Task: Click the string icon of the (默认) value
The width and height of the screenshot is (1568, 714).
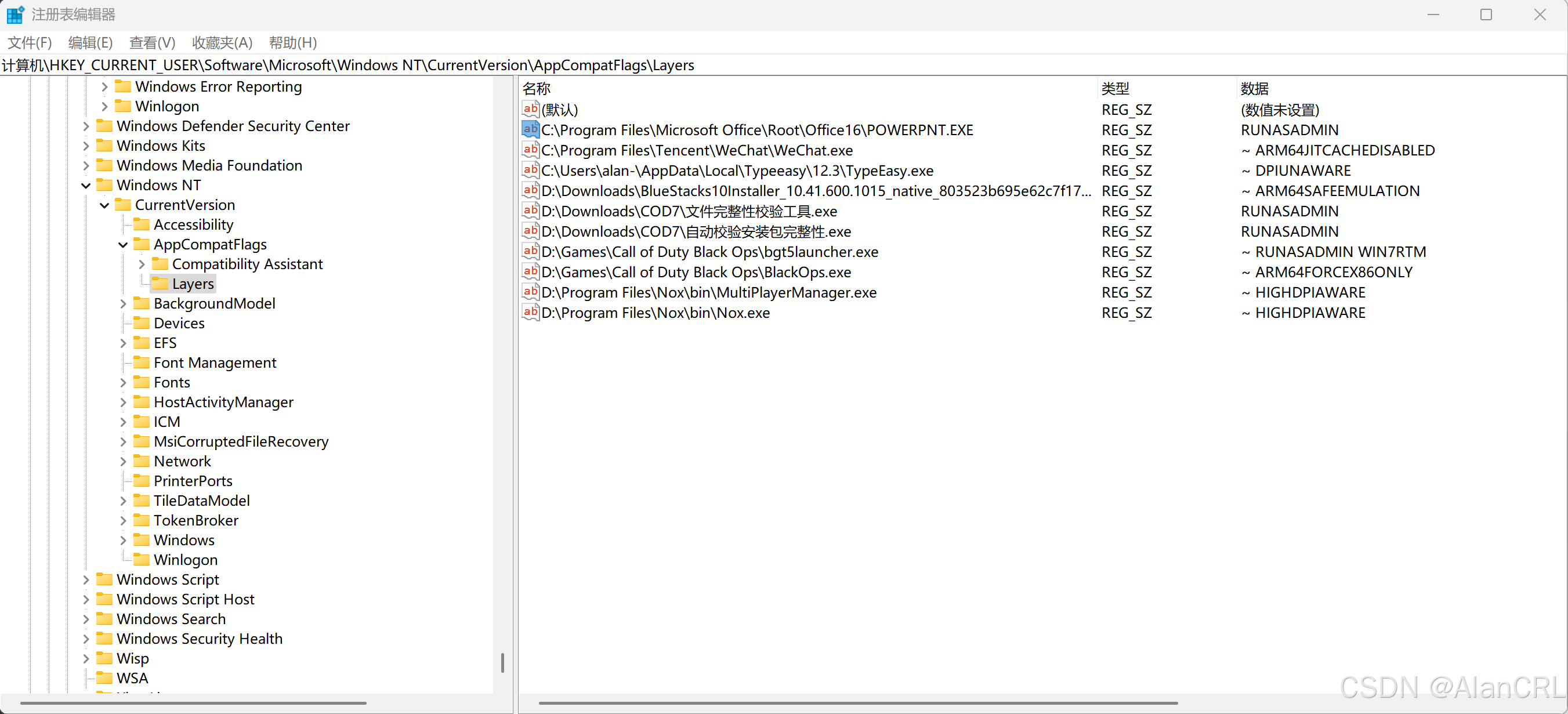Action: pos(530,109)
